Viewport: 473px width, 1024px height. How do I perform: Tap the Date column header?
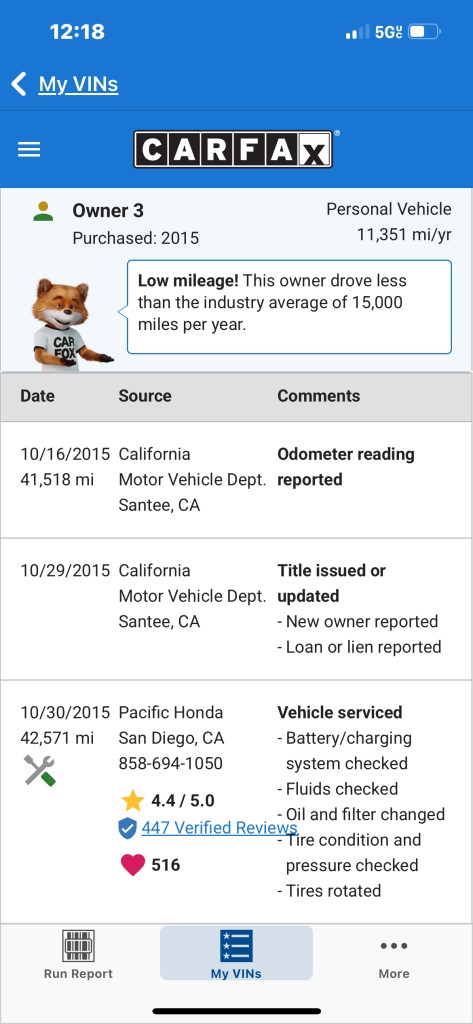point(38,396)
